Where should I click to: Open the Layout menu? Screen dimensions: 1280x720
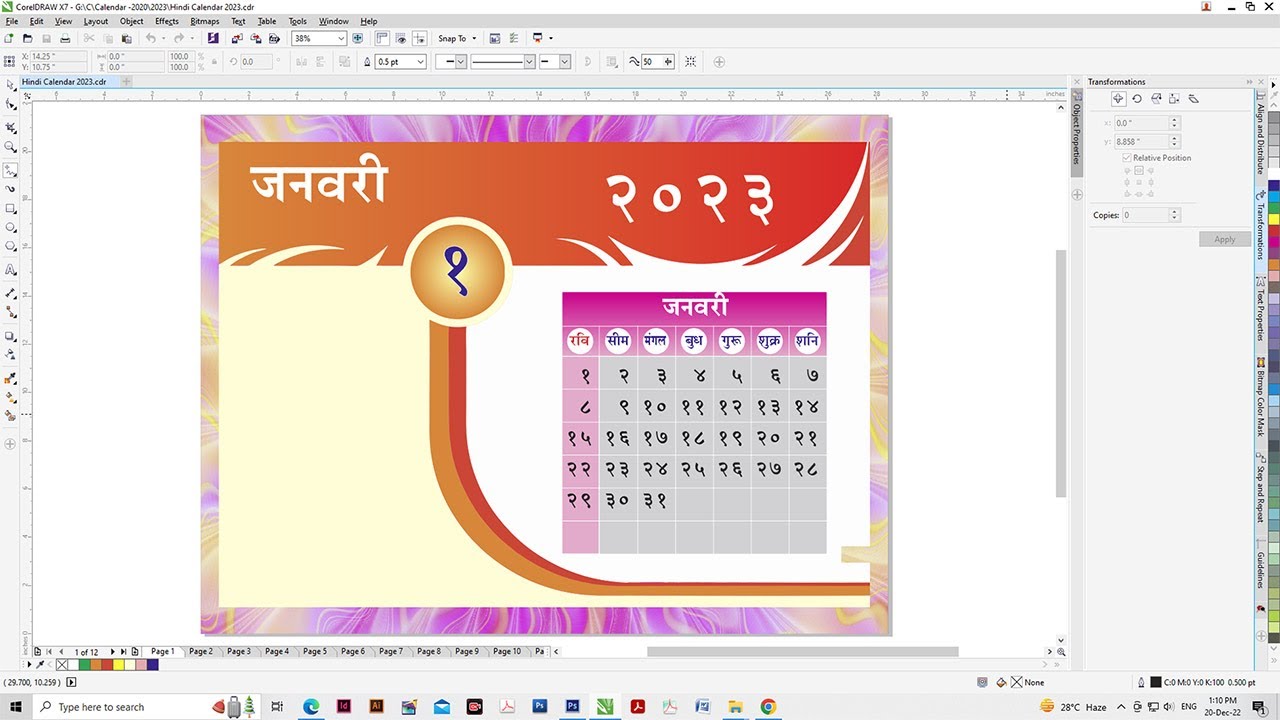coord(96,21)
